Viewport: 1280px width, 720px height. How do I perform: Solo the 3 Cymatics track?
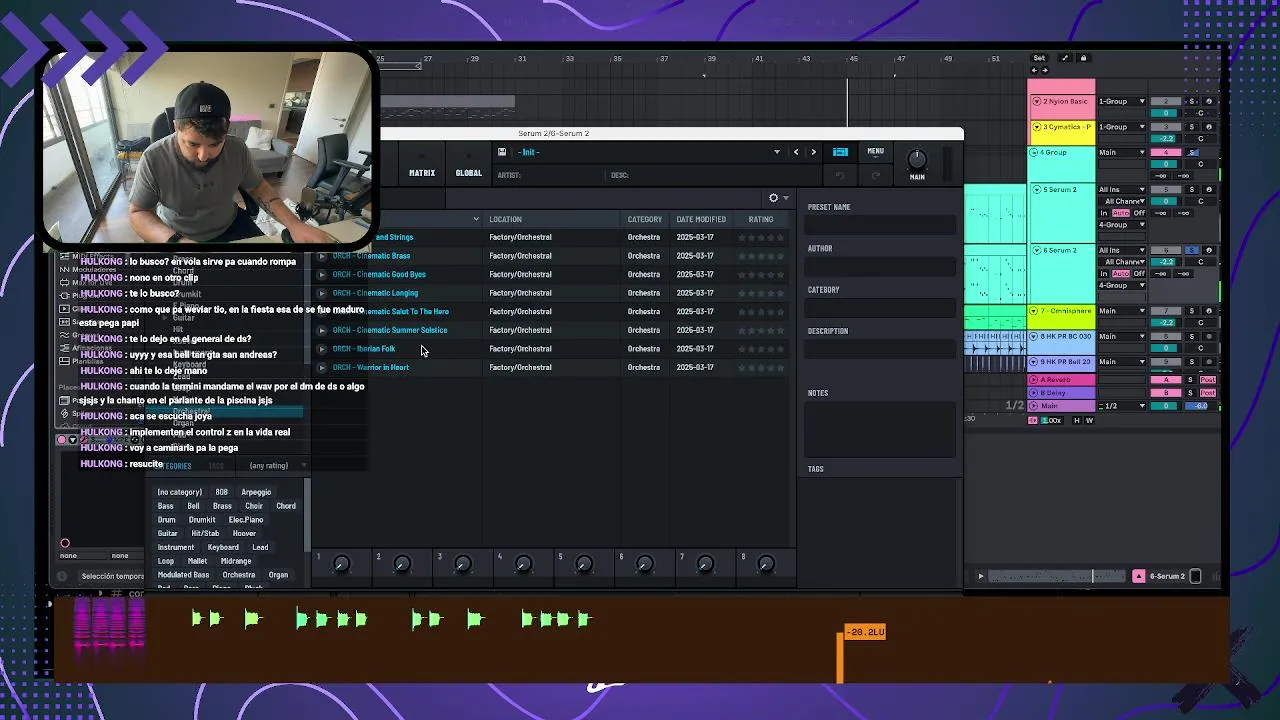(x=1192, y=127)
